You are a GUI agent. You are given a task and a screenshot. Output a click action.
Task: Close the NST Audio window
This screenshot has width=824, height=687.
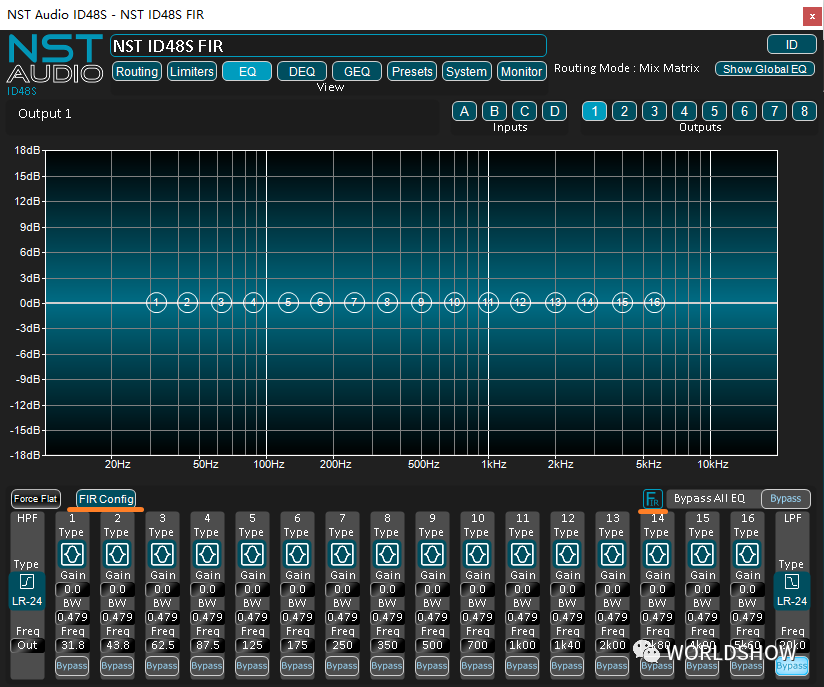[812, 16]
